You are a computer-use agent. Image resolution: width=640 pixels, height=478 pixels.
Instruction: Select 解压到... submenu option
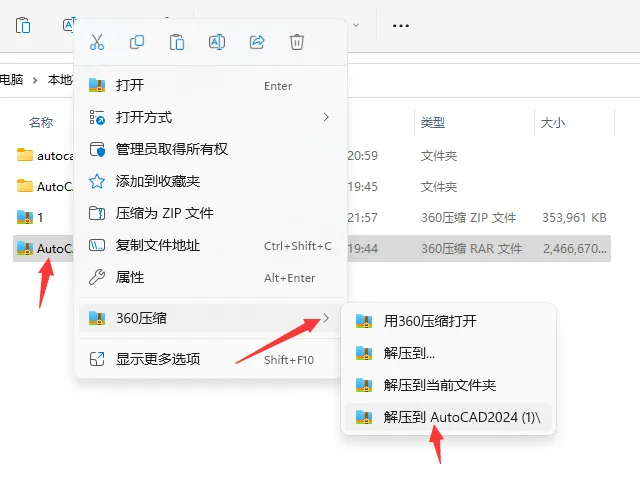(448, 353)
